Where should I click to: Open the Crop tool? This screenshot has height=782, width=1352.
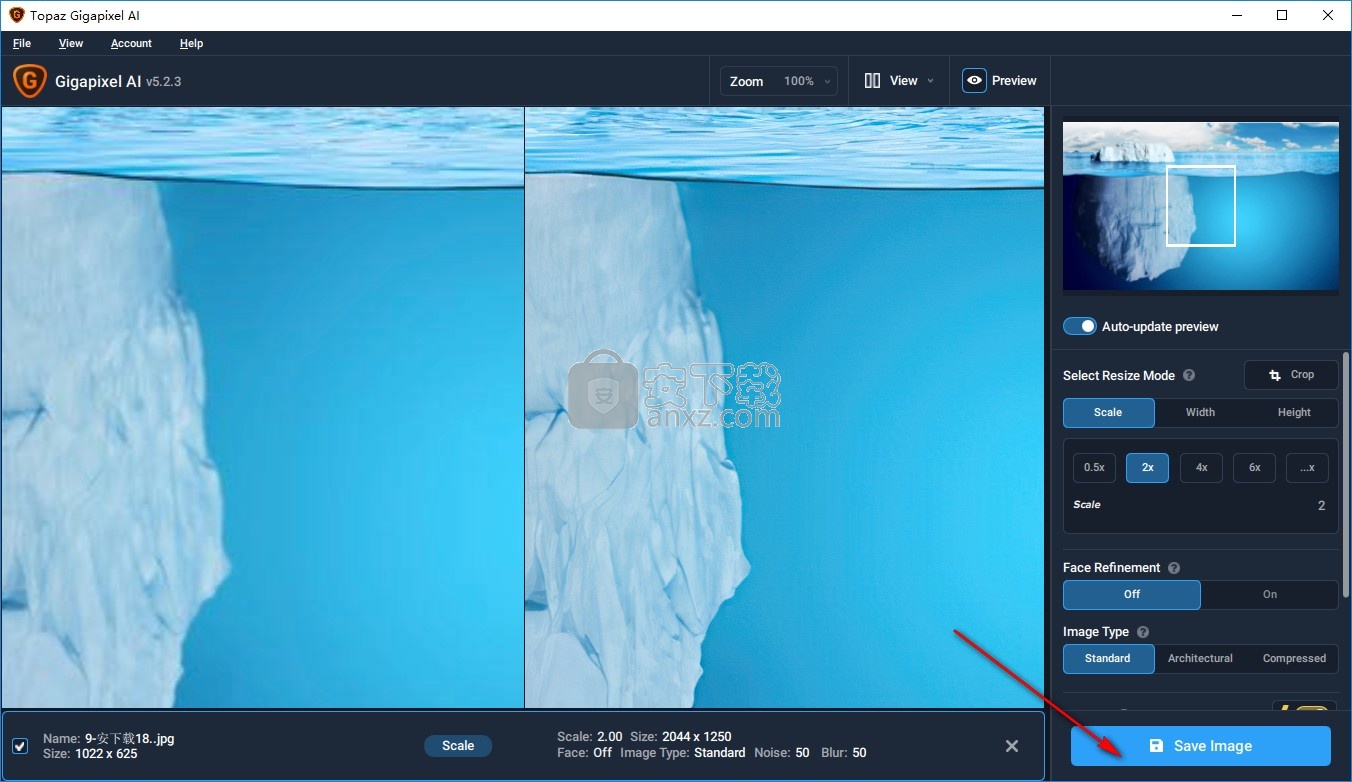(1291, 375)
